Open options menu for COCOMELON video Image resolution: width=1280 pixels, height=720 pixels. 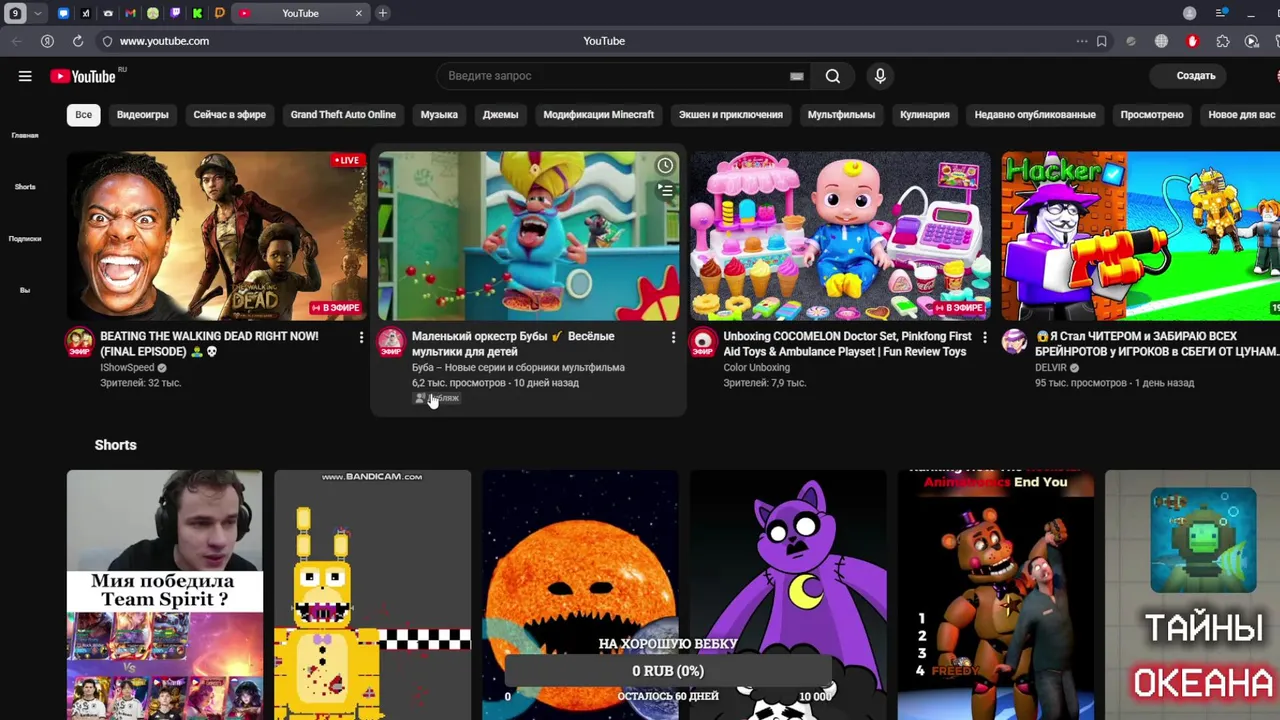pos(985,338)
